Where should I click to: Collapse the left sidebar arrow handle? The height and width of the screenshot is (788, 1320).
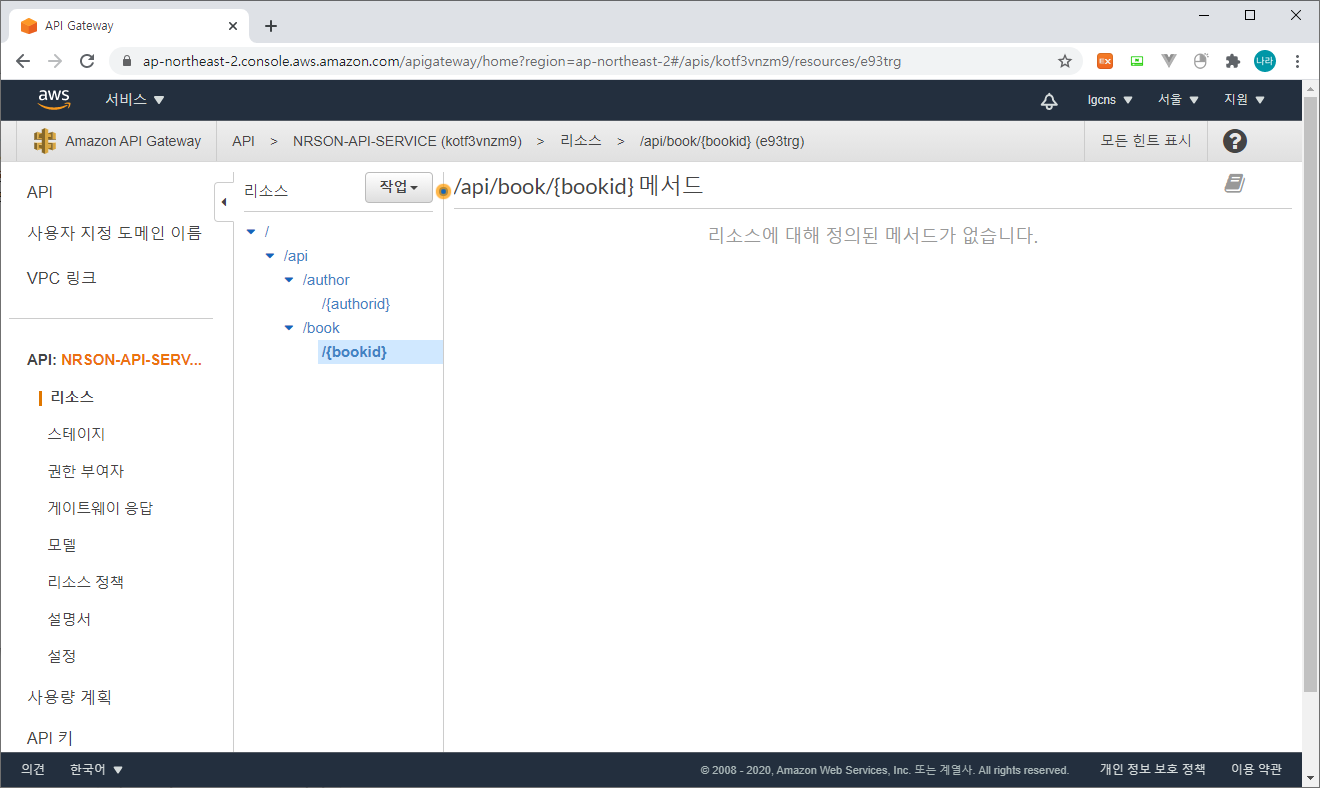pos(224,202)
